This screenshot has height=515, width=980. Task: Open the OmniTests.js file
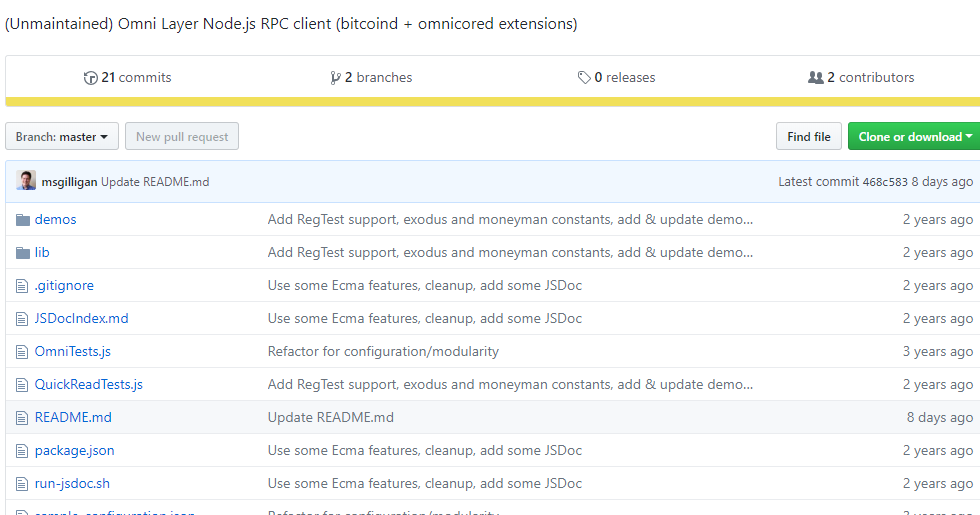point(72,351)
